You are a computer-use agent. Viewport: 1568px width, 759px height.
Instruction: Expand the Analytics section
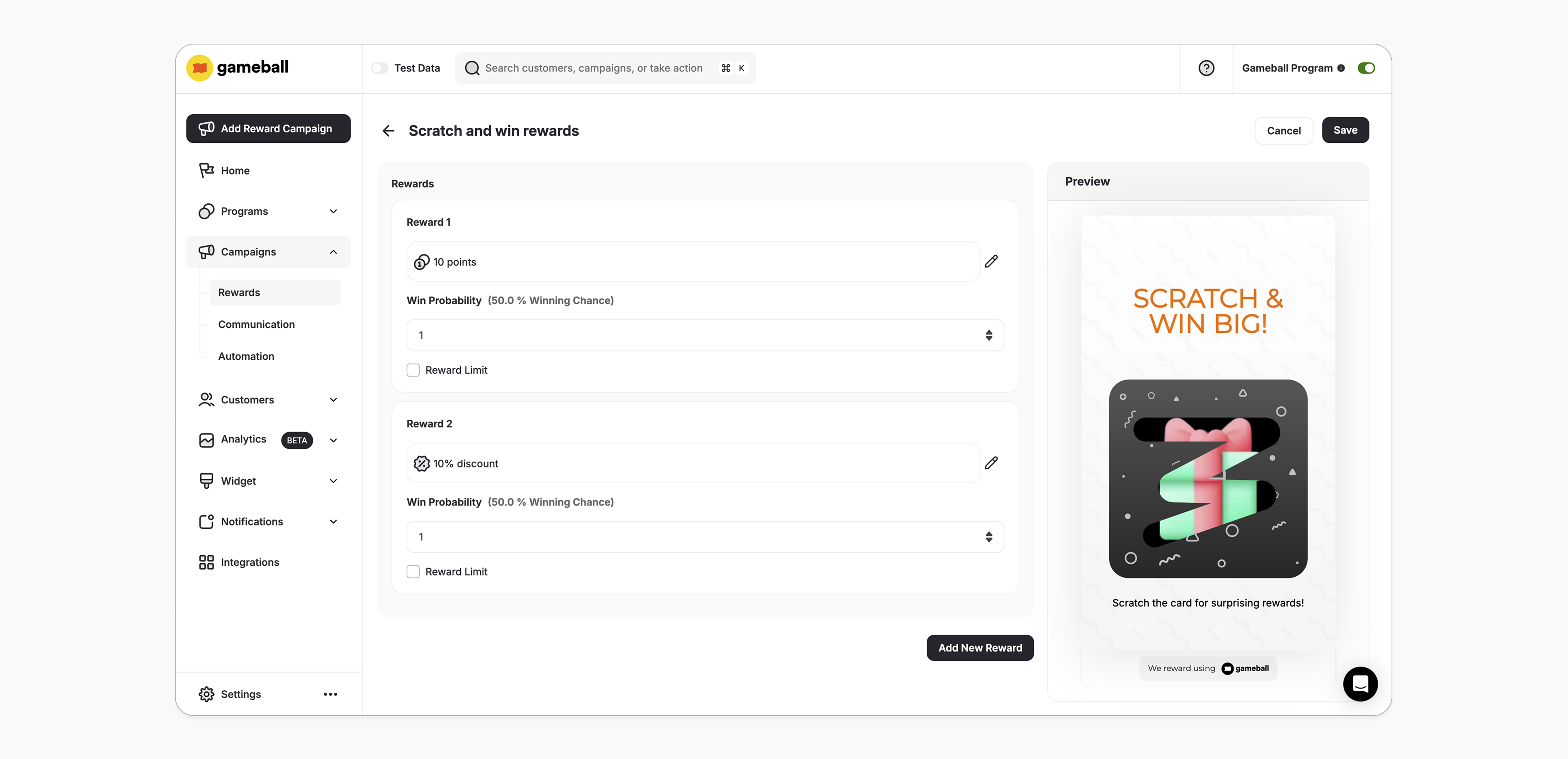point(332,440)
